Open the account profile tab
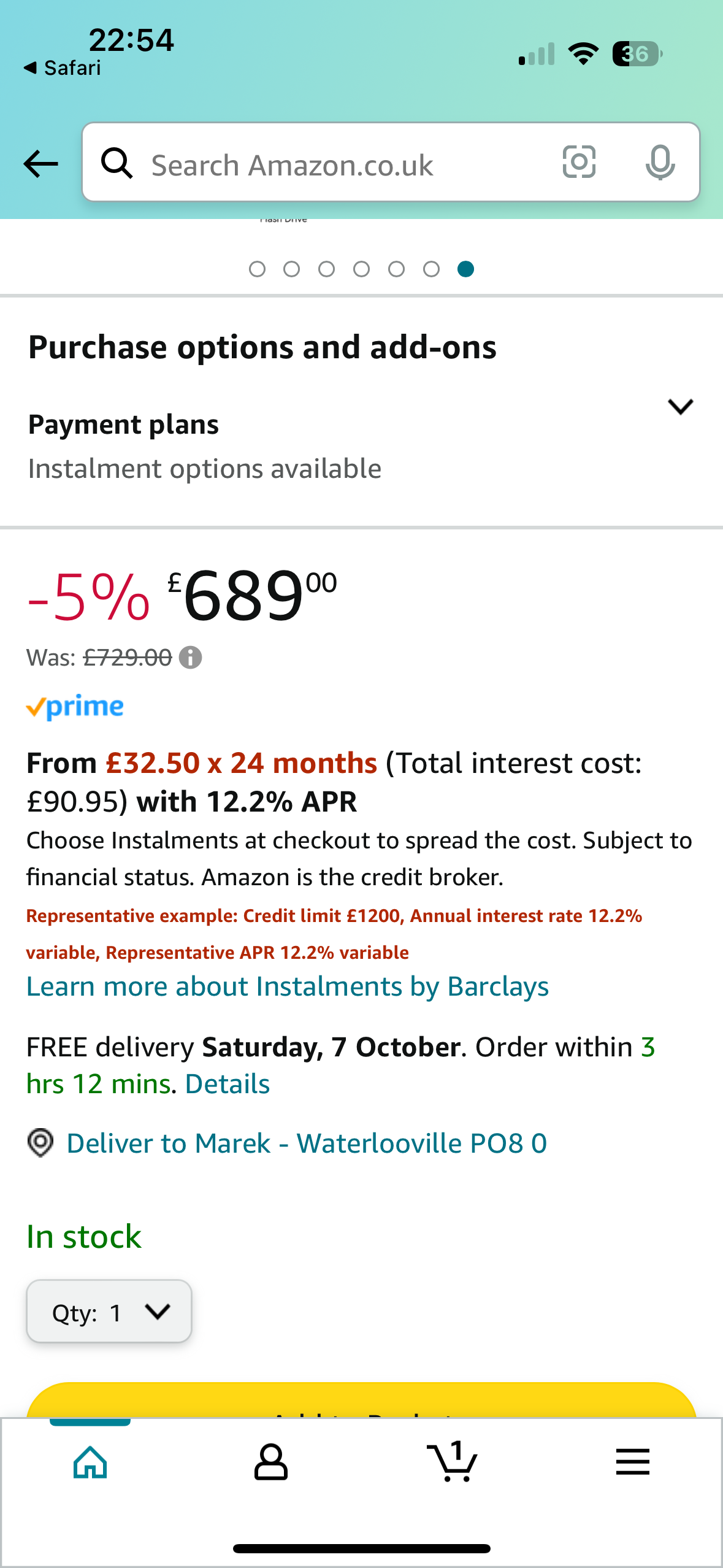 pos(270,1462)
